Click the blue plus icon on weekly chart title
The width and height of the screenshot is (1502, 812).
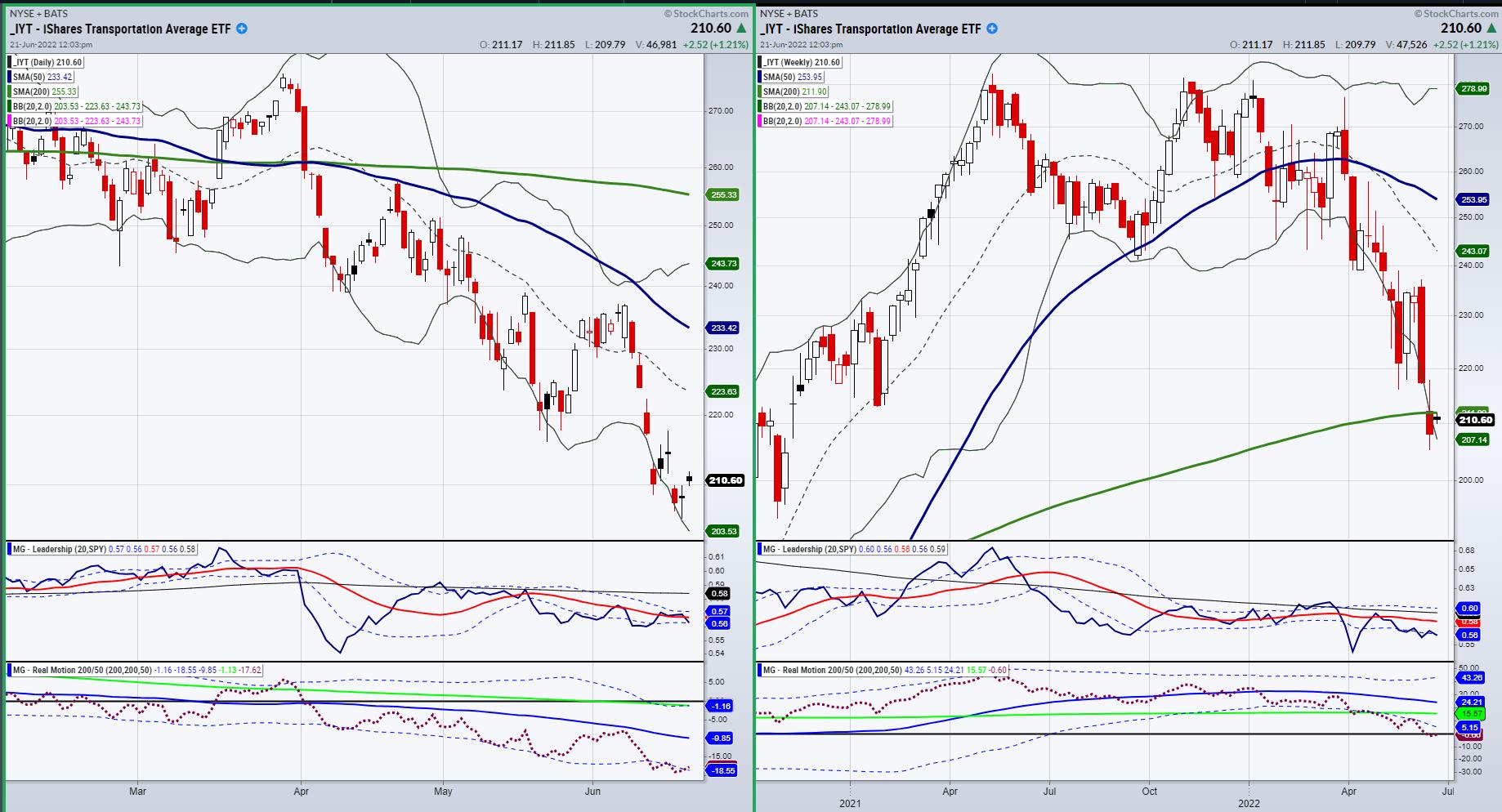992,29
